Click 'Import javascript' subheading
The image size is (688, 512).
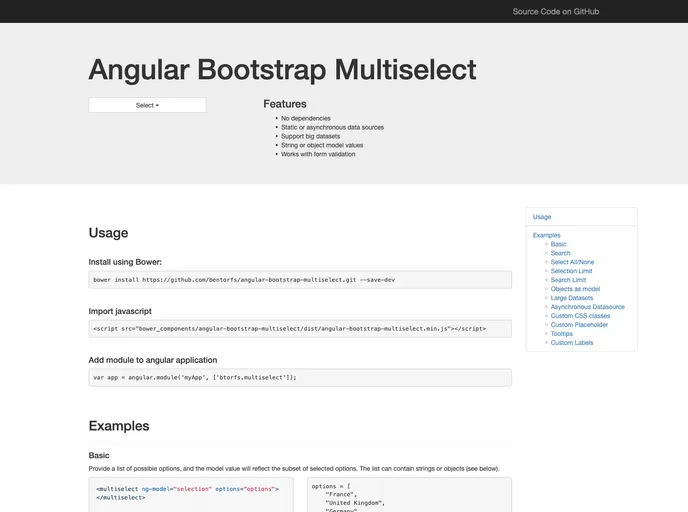pyautogui.click(x=120, y=311)
